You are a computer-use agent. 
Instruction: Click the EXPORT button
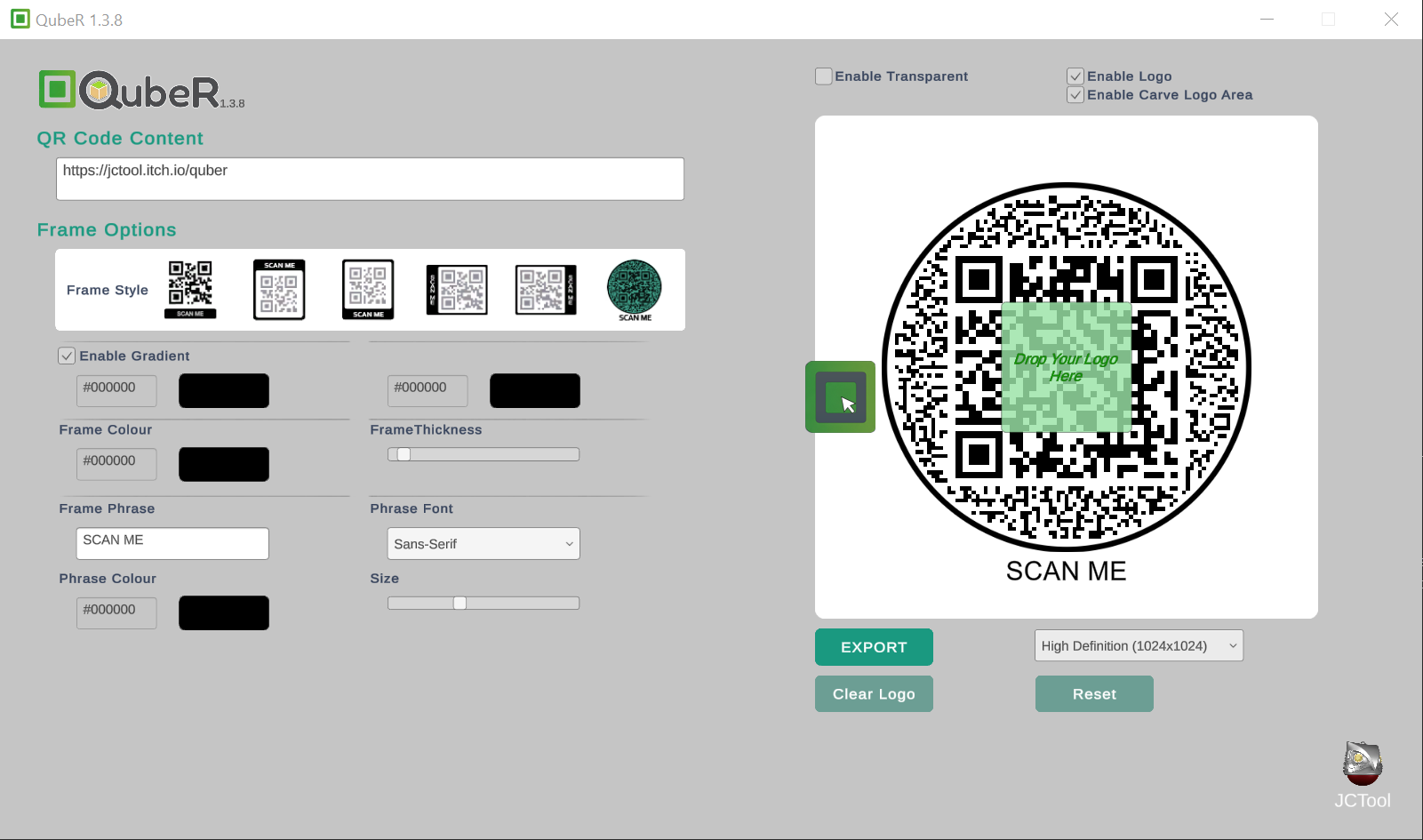(x=874, y=647)
